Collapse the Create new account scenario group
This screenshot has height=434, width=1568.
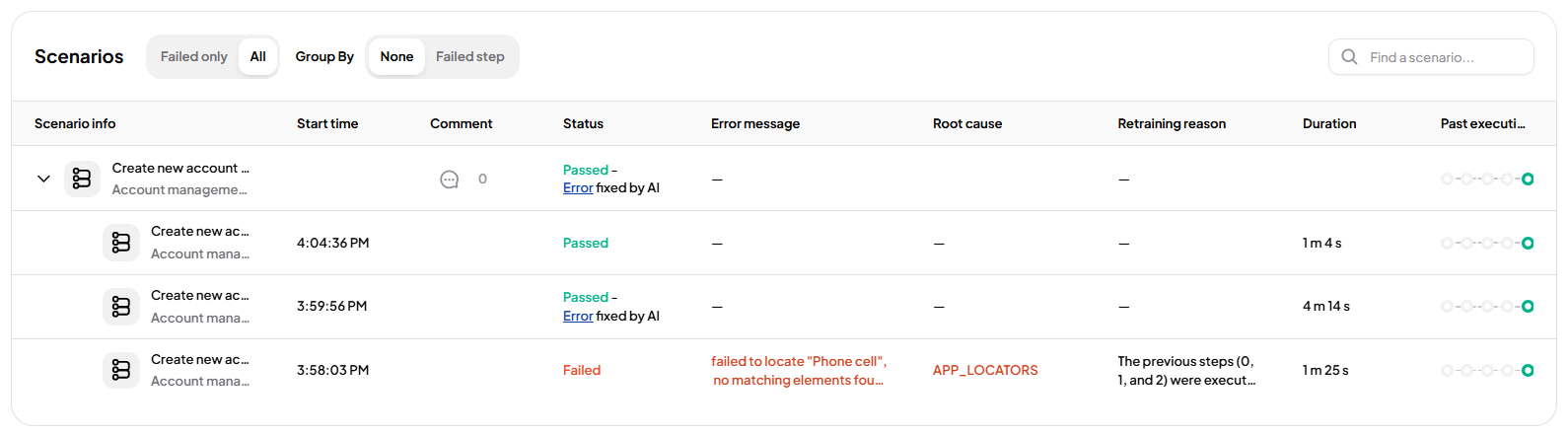[43, 179]
